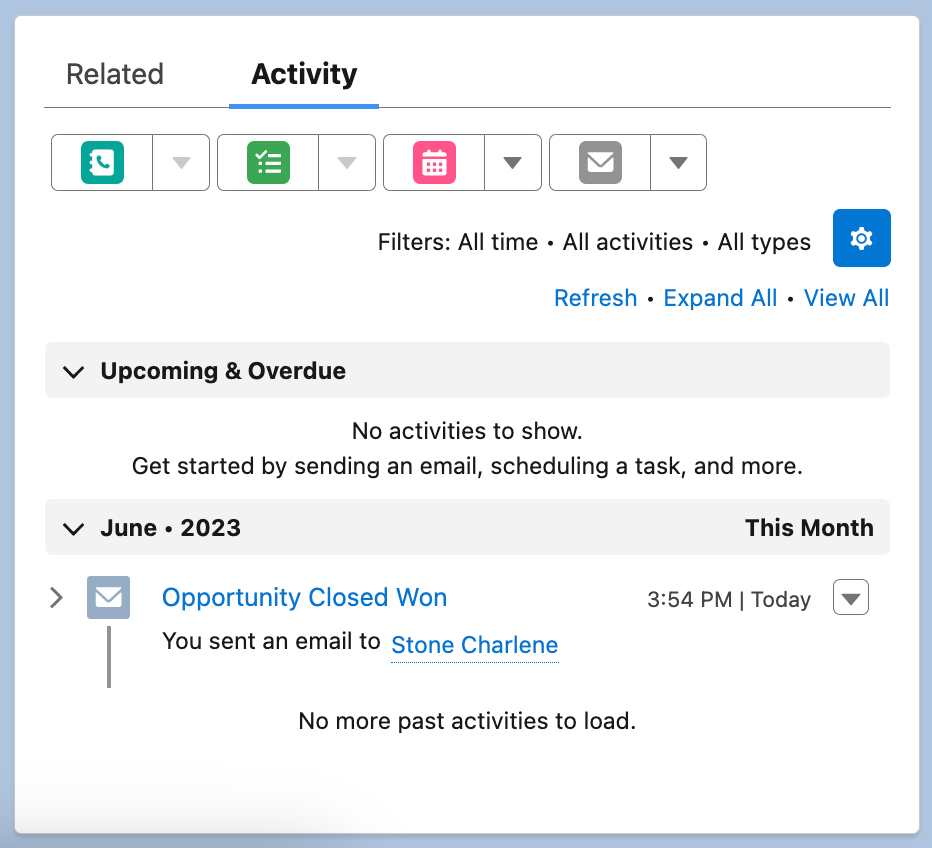The width and height of the screenshot is (932, 848).
Task: Click the Expand All link
Action: pyautogui.click(x=720, y=298)
